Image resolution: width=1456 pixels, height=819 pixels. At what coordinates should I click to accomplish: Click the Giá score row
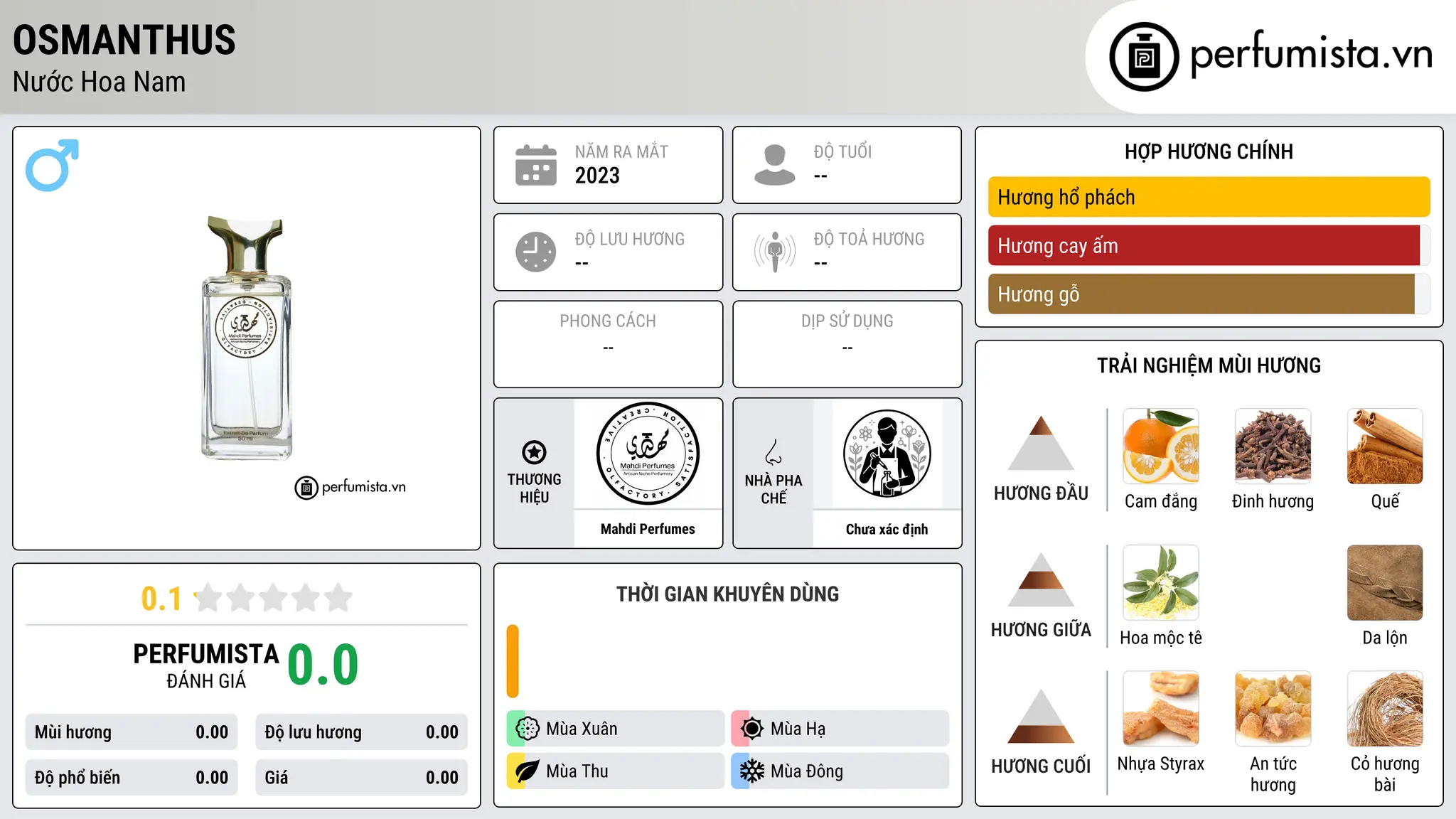(x=361, y=778)
